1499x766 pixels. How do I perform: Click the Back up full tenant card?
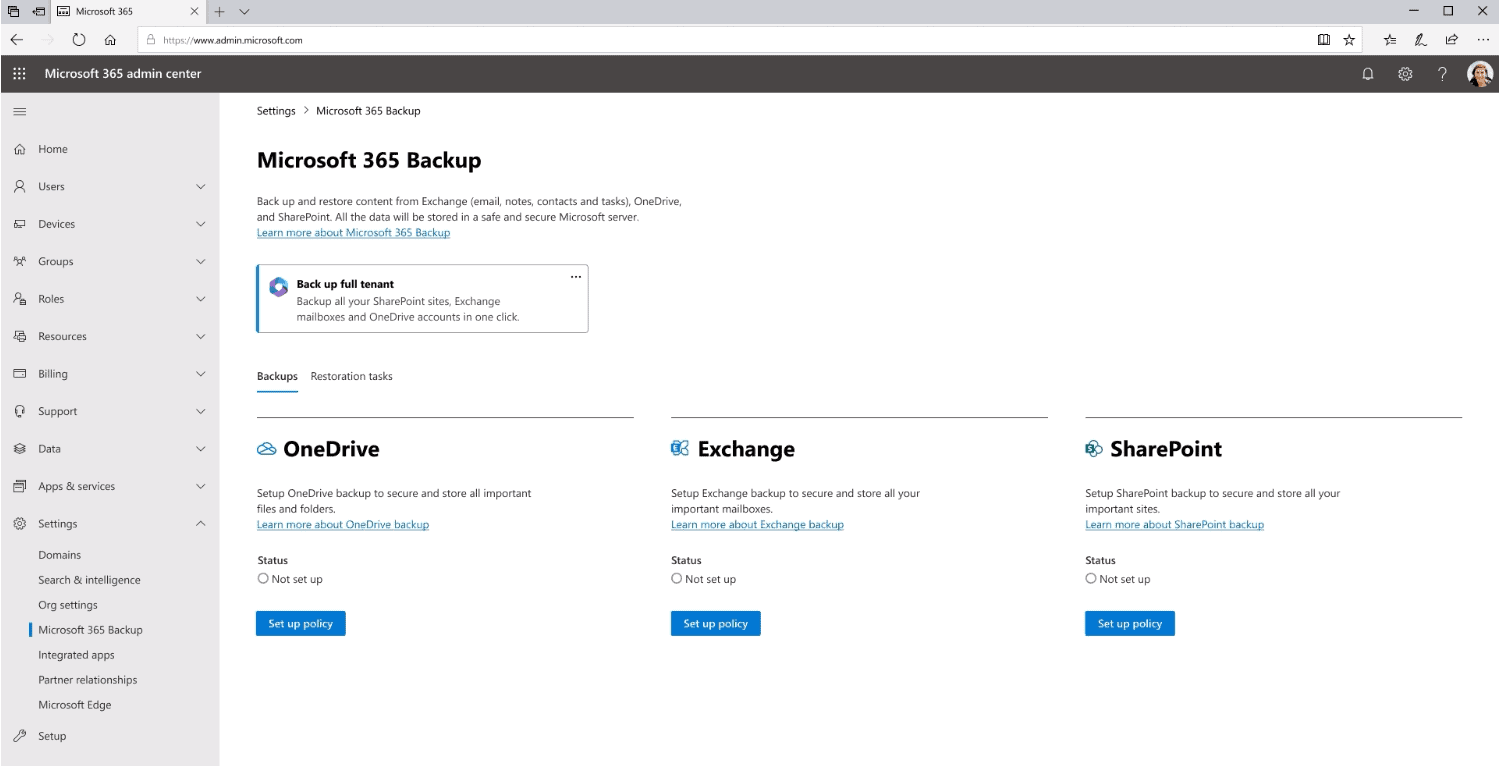pos(422,298)
